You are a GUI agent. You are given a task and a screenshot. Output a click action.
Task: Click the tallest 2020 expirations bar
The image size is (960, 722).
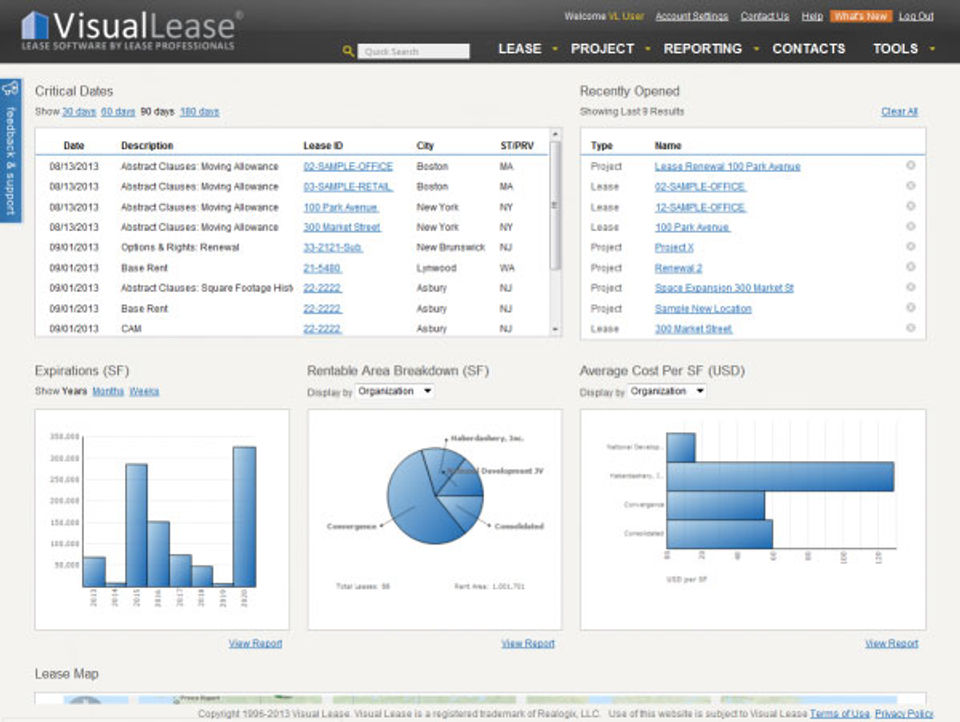click(x=244, y=516)
